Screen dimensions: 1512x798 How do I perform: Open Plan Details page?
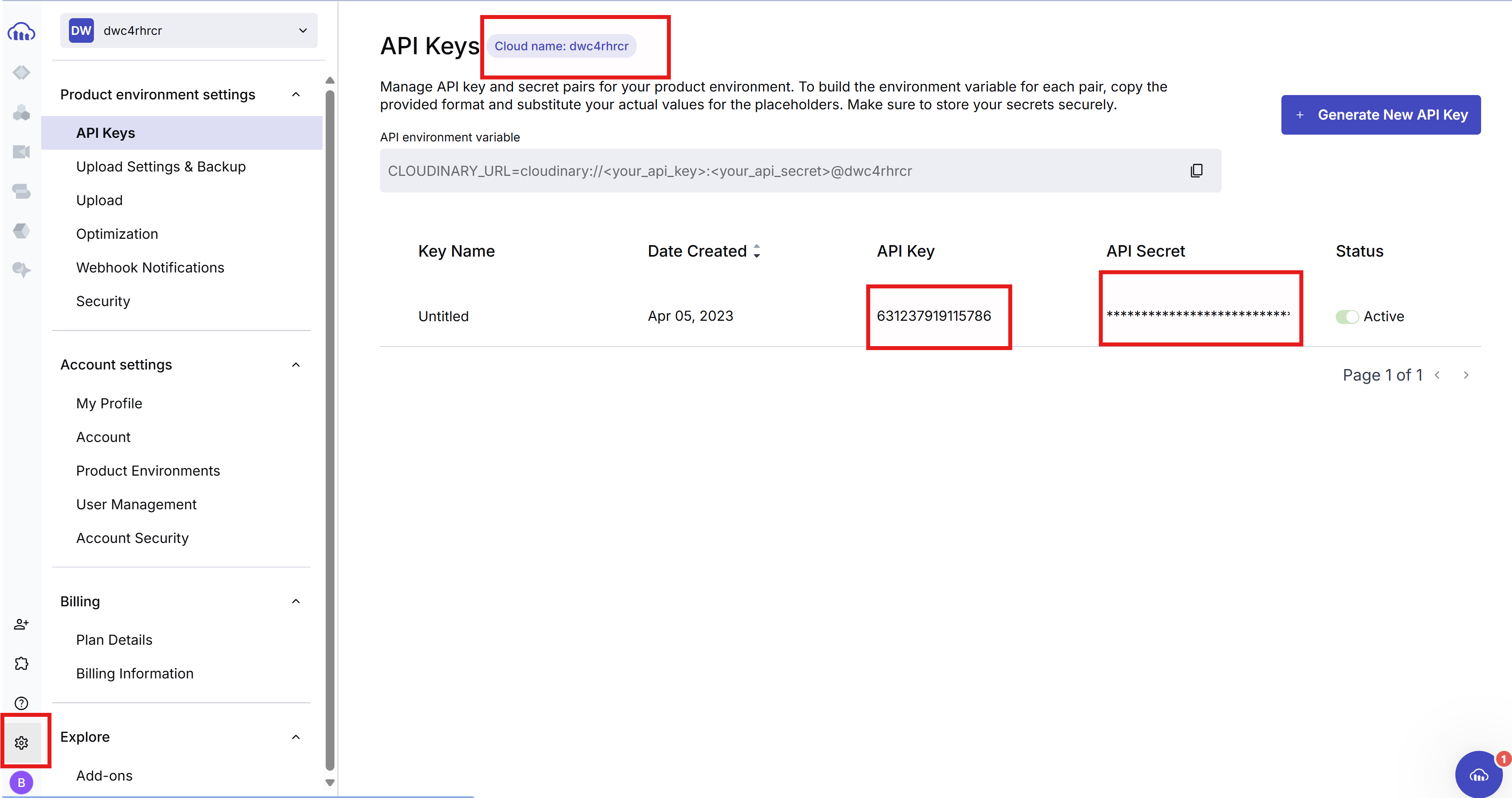(115, 640)
